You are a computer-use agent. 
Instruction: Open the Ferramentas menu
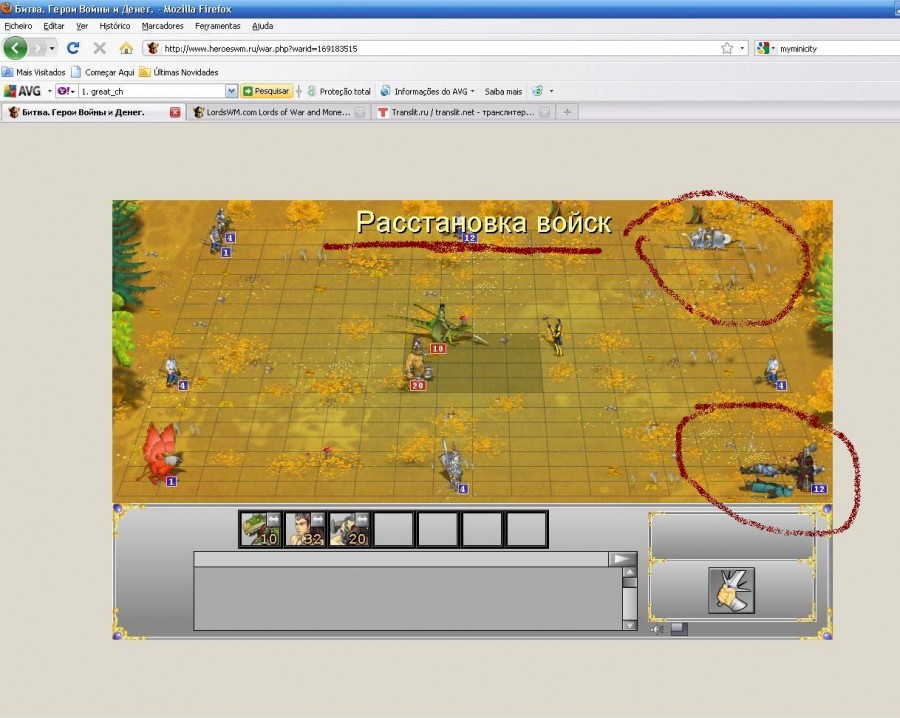(218, 26)
